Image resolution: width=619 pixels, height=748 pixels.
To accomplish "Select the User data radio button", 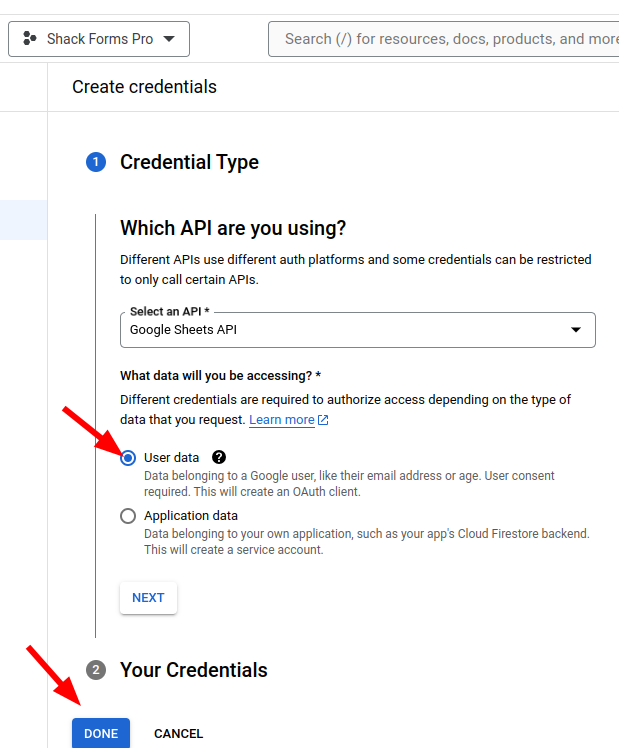I will (128, 458).
